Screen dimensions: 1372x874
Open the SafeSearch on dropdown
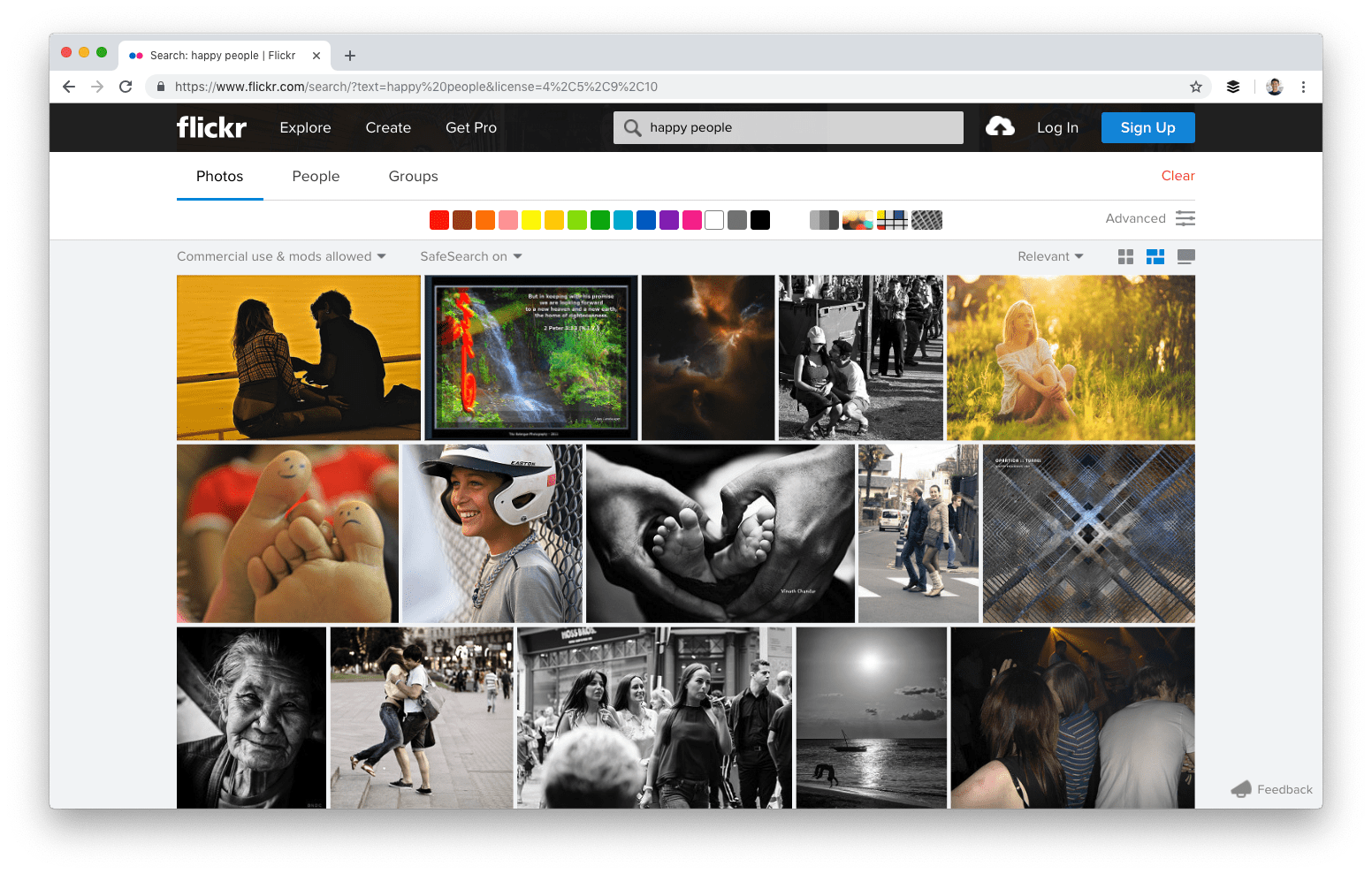point(469,256)
